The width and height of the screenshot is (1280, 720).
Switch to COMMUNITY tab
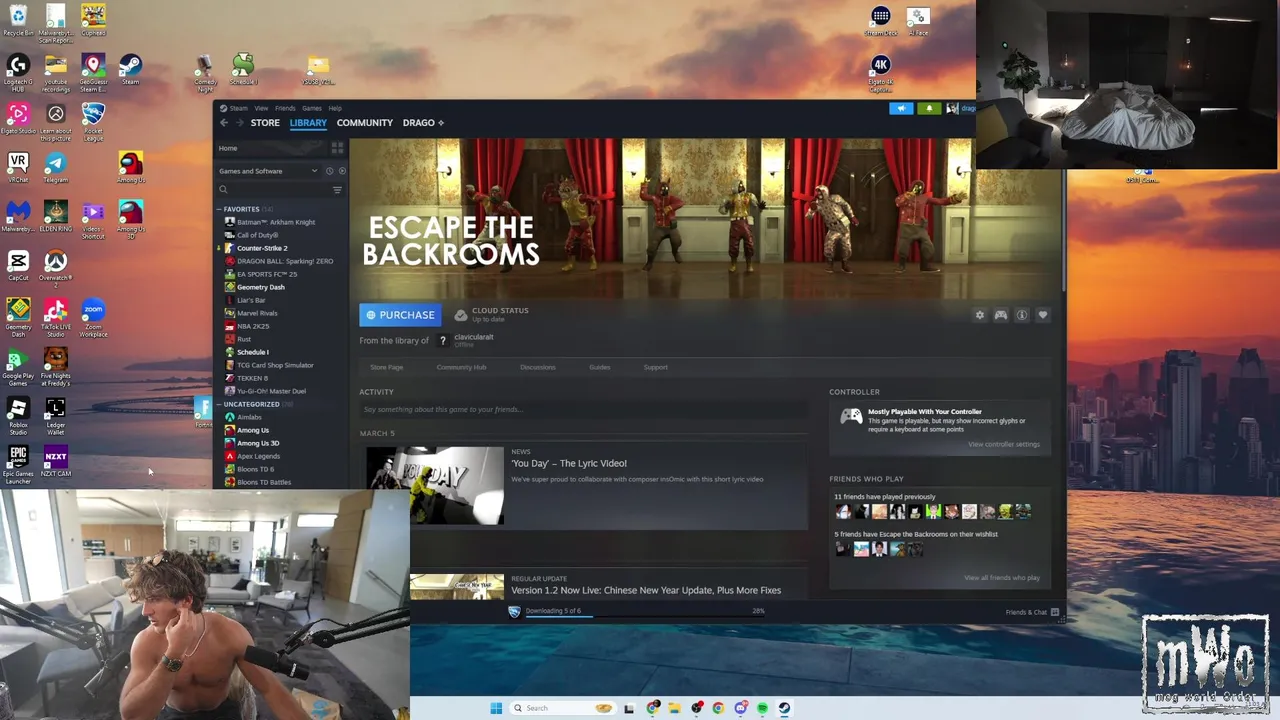coord(364,123)
